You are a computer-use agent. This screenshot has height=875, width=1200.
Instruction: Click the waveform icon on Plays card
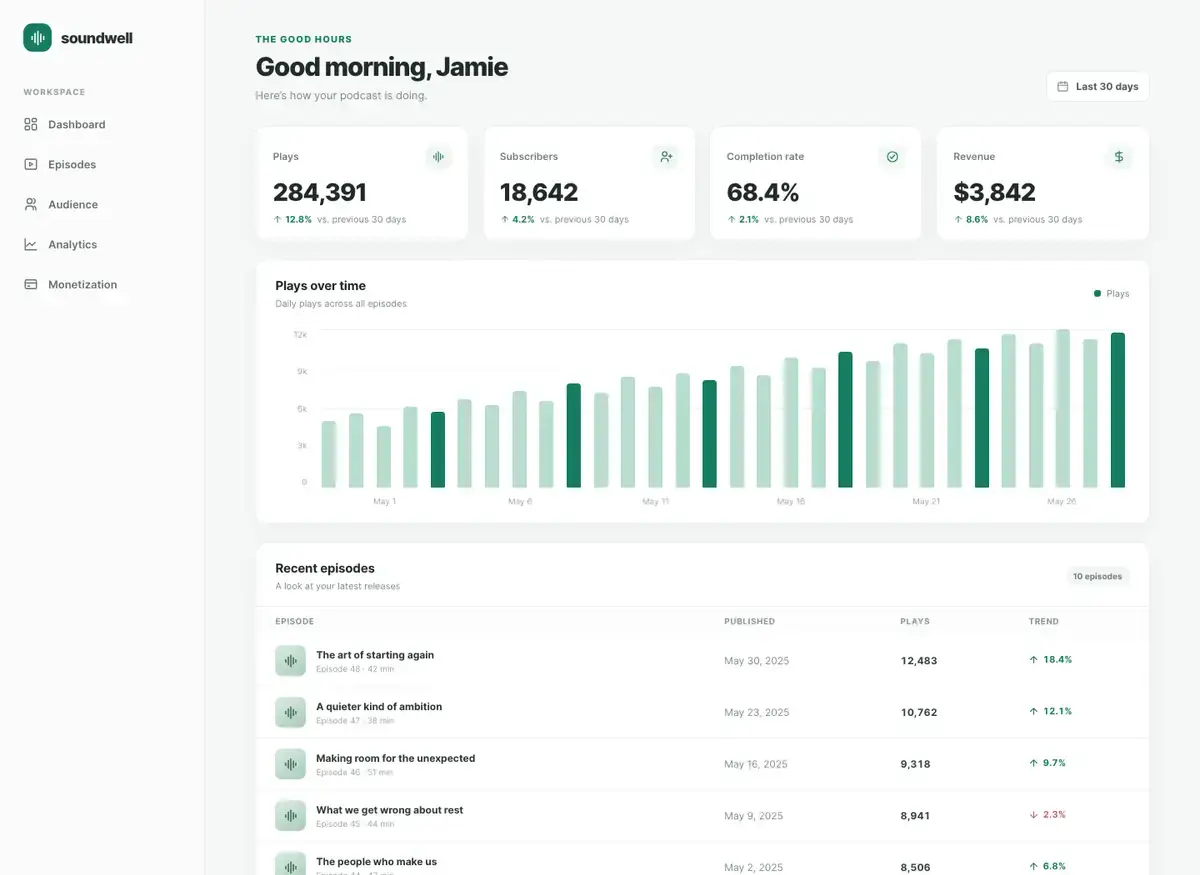click(438, 157)
